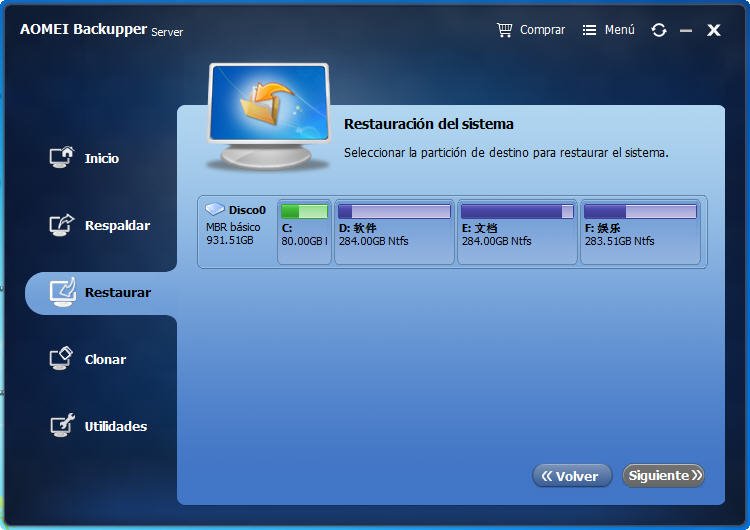The height and width of the screenshot is (530, 750).
Task: Click the Comprar shopping cart icon
Action: pos(504,30)
